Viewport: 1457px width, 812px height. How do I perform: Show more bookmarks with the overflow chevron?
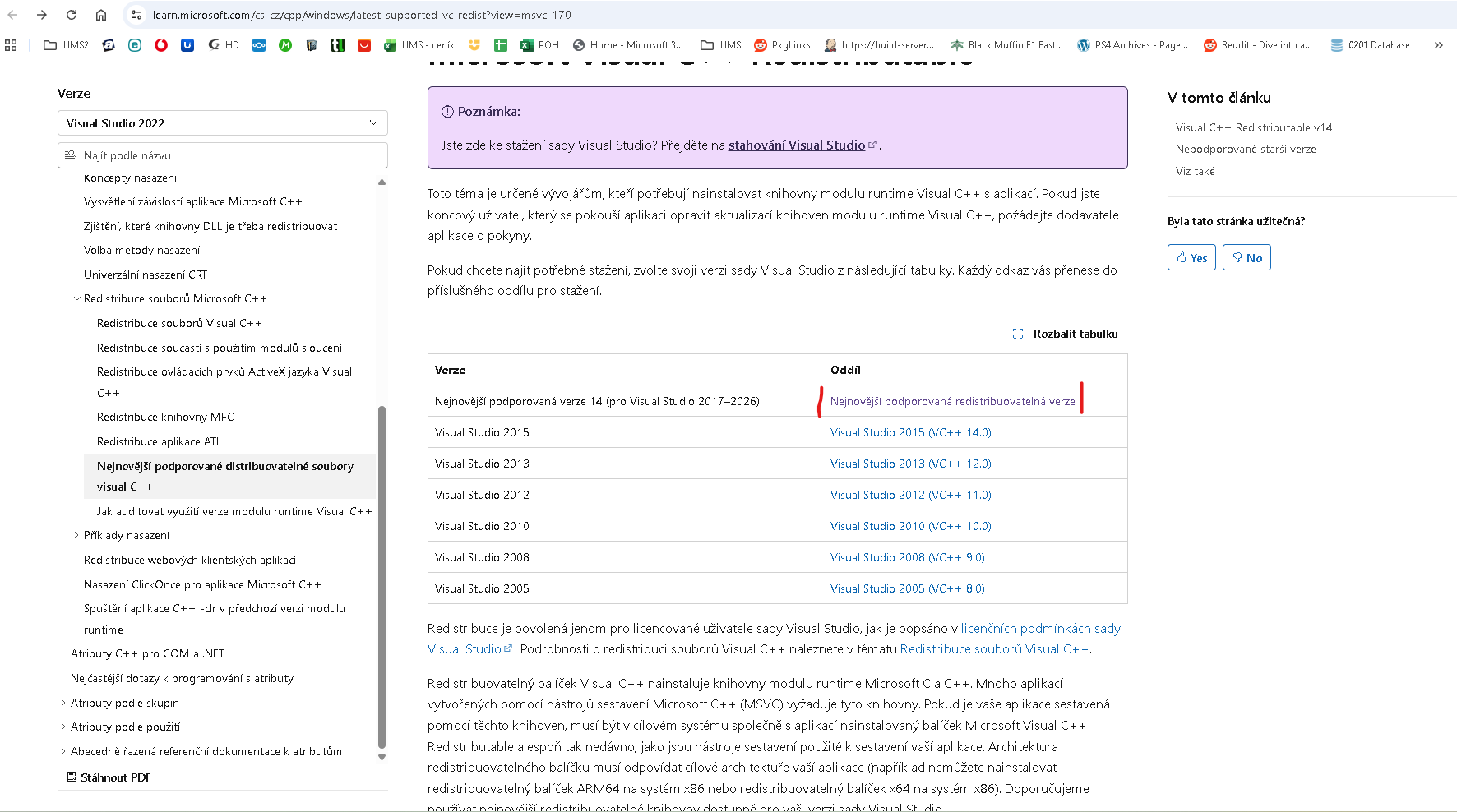pyautogui.click(x=1438, y=45)
